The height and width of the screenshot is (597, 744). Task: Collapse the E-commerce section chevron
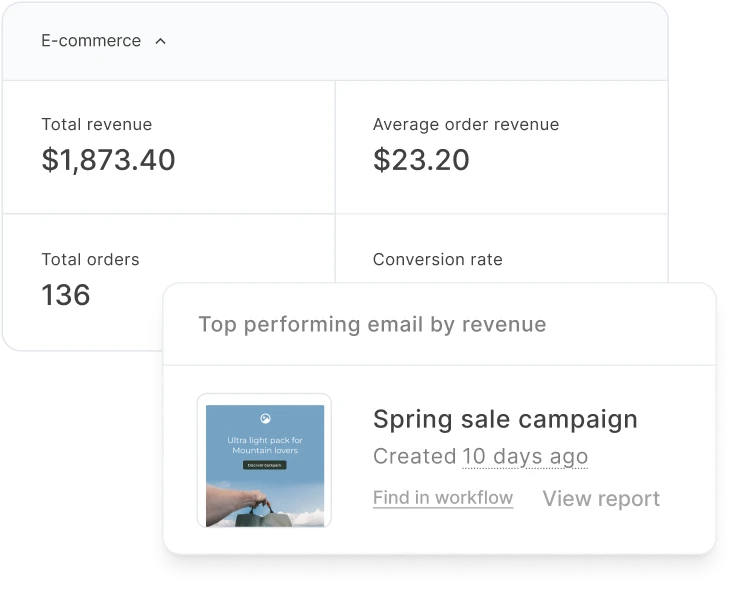pyautogui.click(x=161, y=42)
